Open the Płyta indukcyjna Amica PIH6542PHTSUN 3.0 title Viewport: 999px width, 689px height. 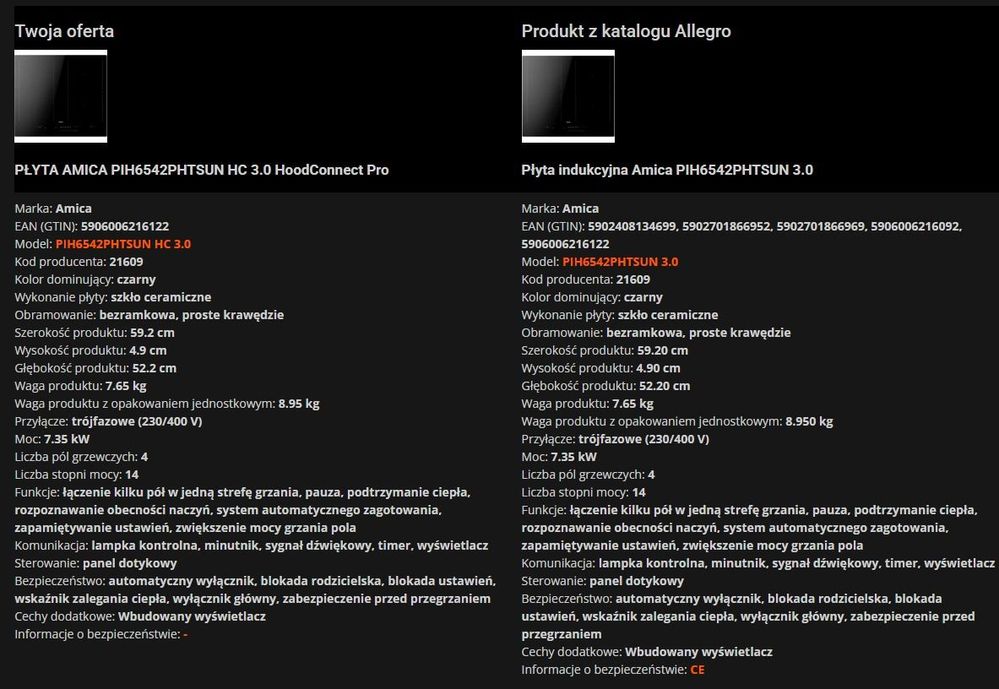[x=667, y=170]
